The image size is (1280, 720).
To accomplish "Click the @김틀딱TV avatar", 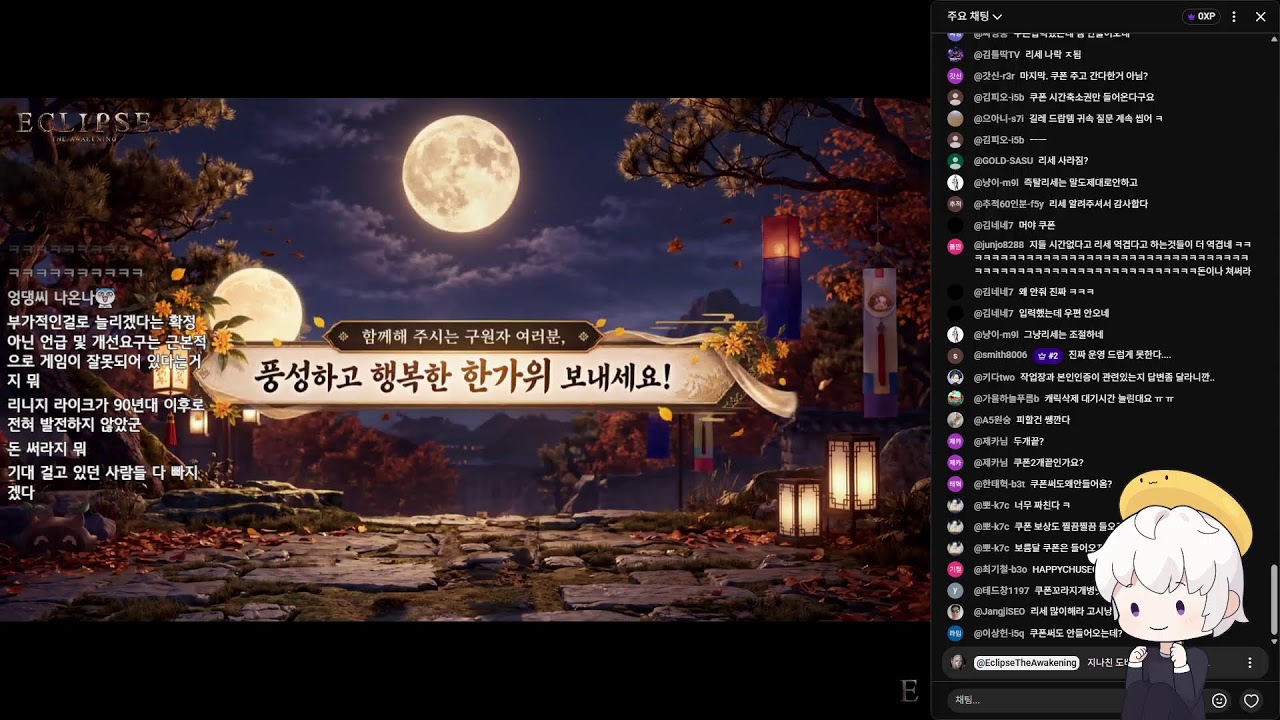I will pos(955,55).
